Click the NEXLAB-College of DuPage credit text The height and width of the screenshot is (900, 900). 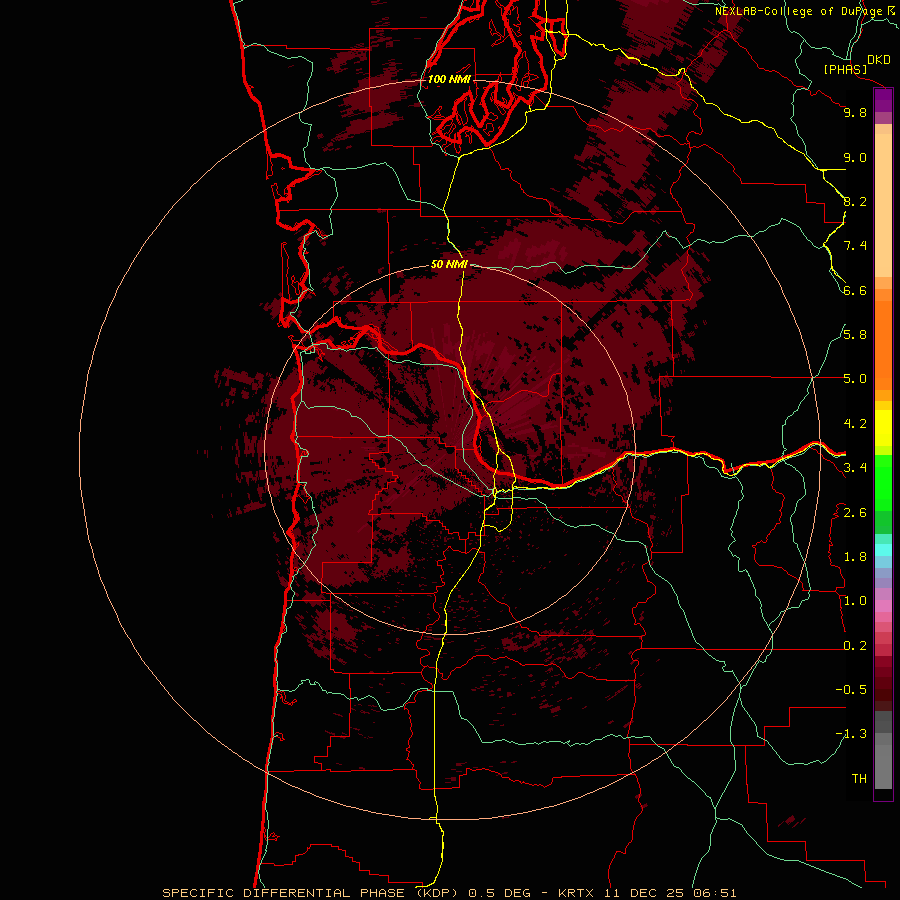coord(798,11)
